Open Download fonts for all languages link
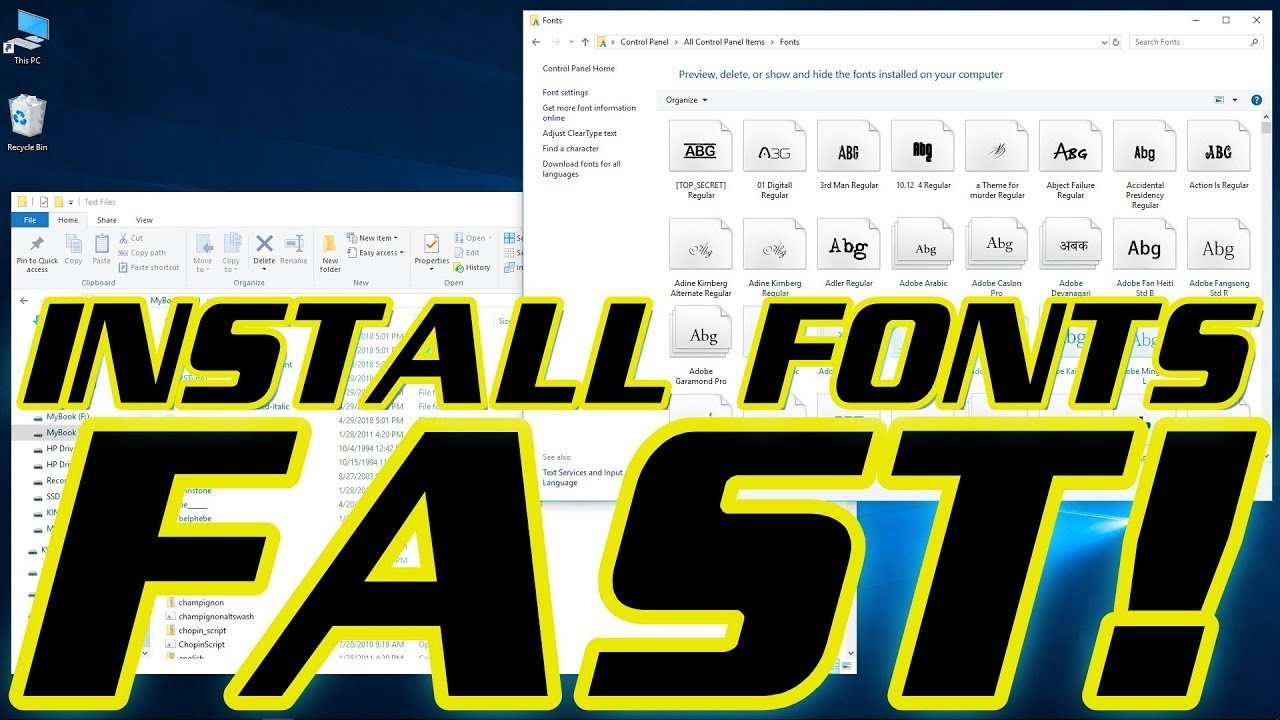 pyautogui.click(x=581, y=169)
